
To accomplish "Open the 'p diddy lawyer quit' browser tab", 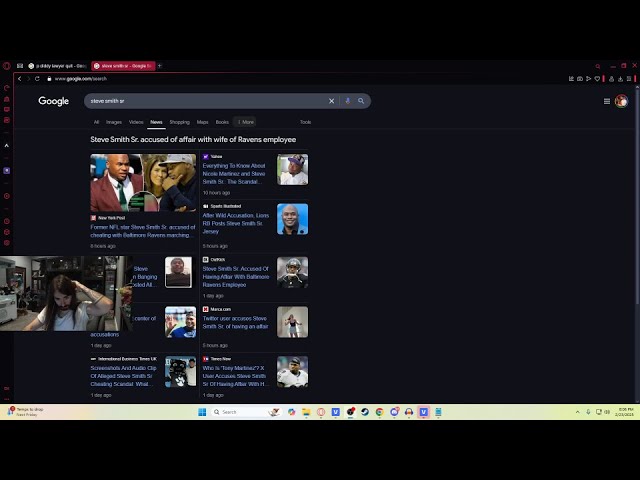I will click(57, 66).
